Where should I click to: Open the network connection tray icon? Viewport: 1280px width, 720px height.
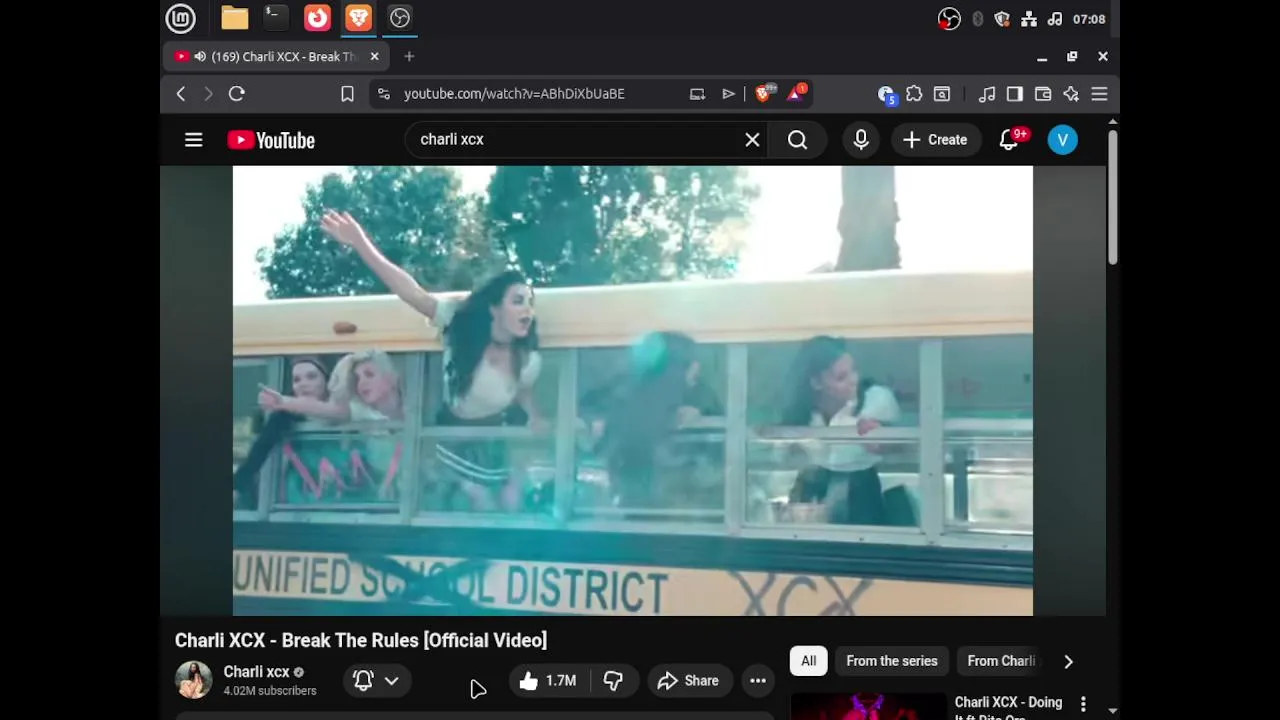[1029, 19]
